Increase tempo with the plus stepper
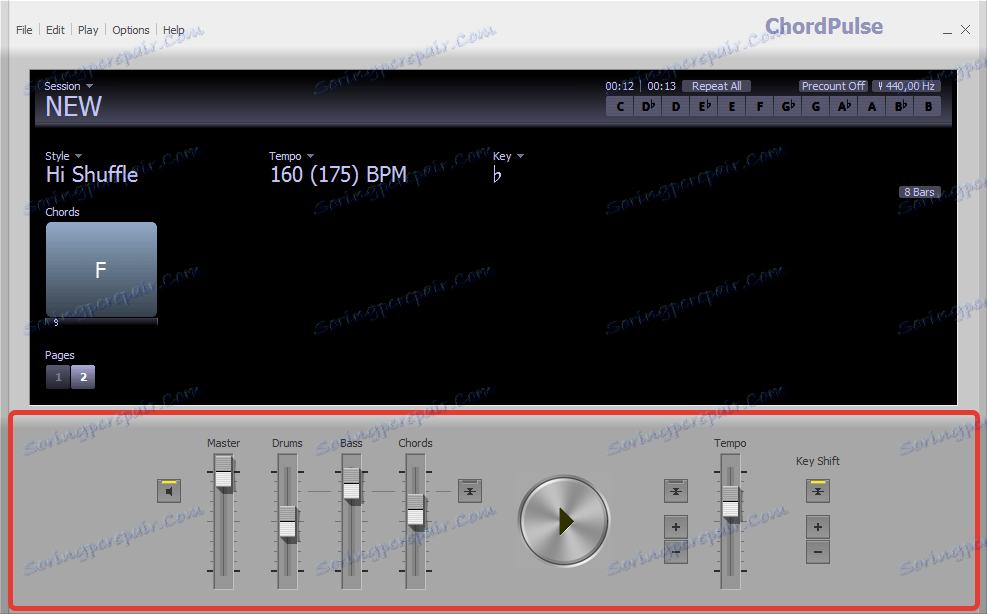 (675, 527)
